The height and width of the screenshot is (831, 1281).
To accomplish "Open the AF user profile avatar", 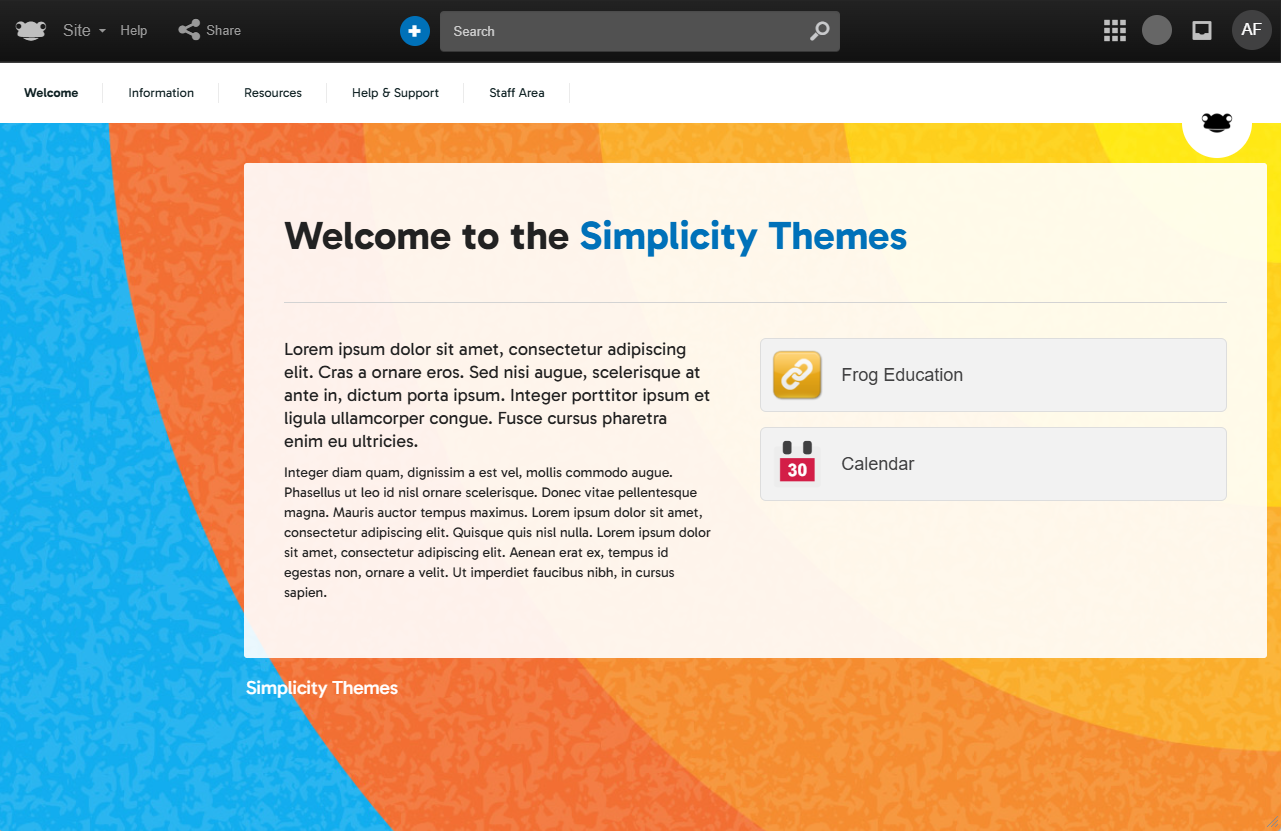I will [x=1251, y=30].
